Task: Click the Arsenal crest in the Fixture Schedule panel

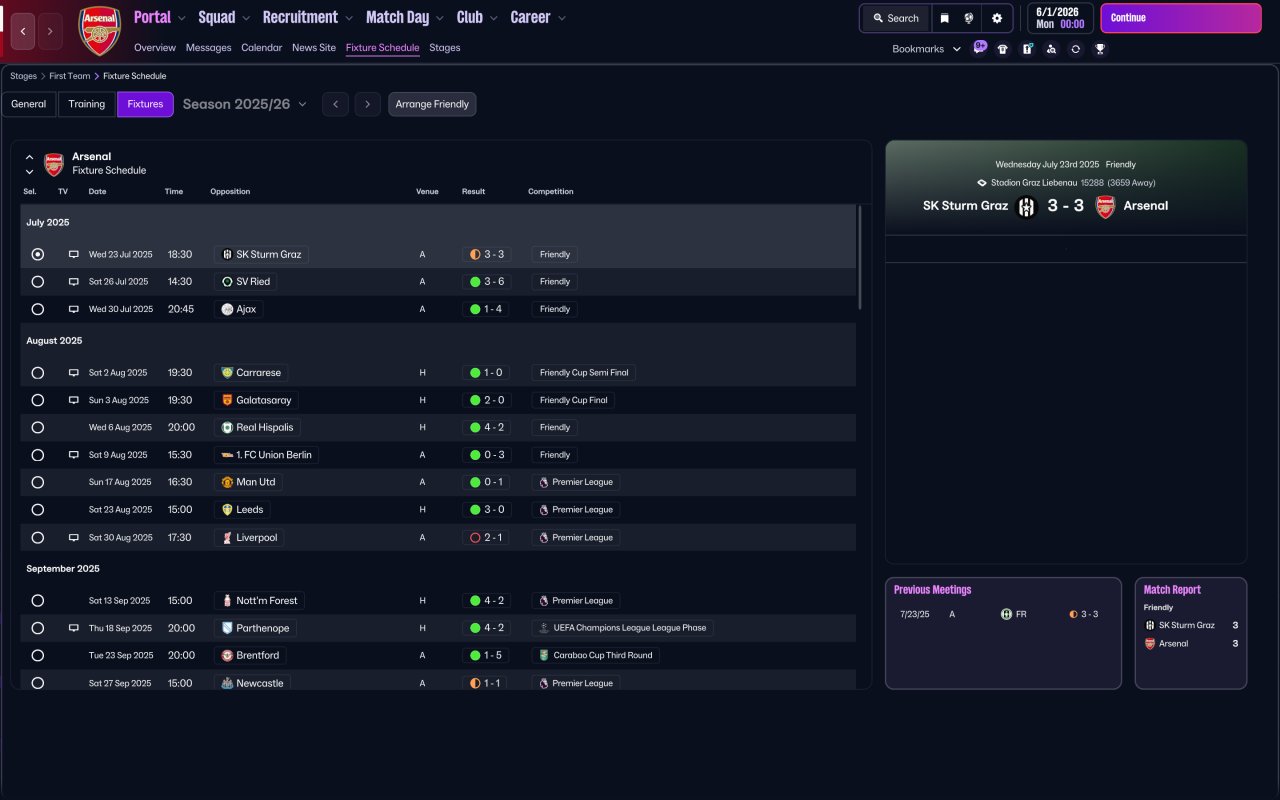Action: (54, 164)
